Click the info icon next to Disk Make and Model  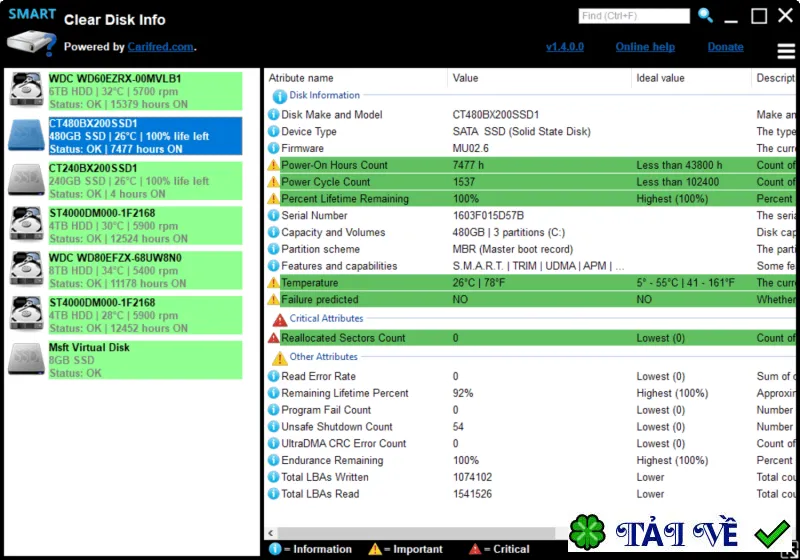(273, 115)
